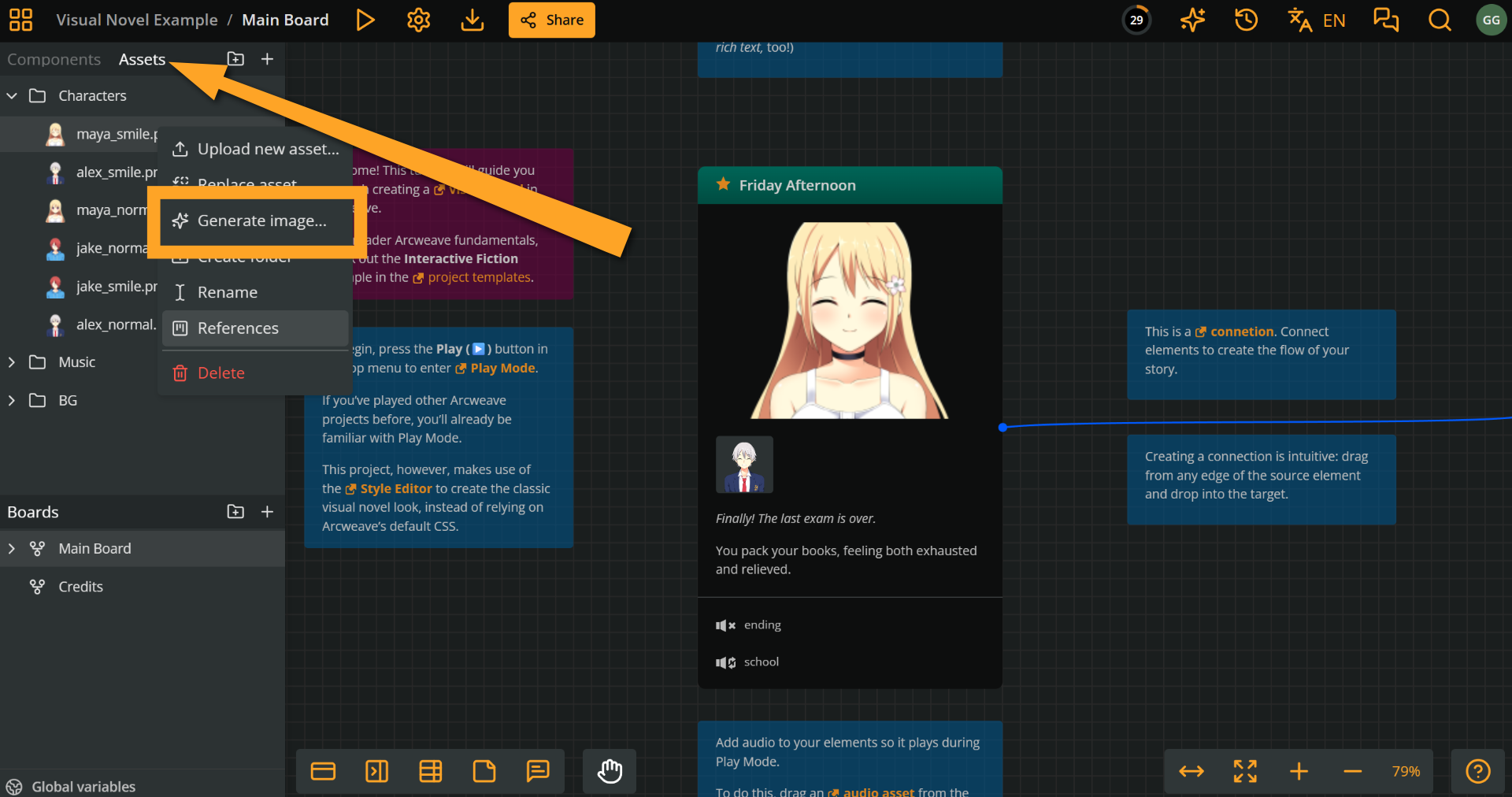Viewport: 1512px width, 797px height.
Task: Open the comments chat icon
Action: [x=1386, y=20]
